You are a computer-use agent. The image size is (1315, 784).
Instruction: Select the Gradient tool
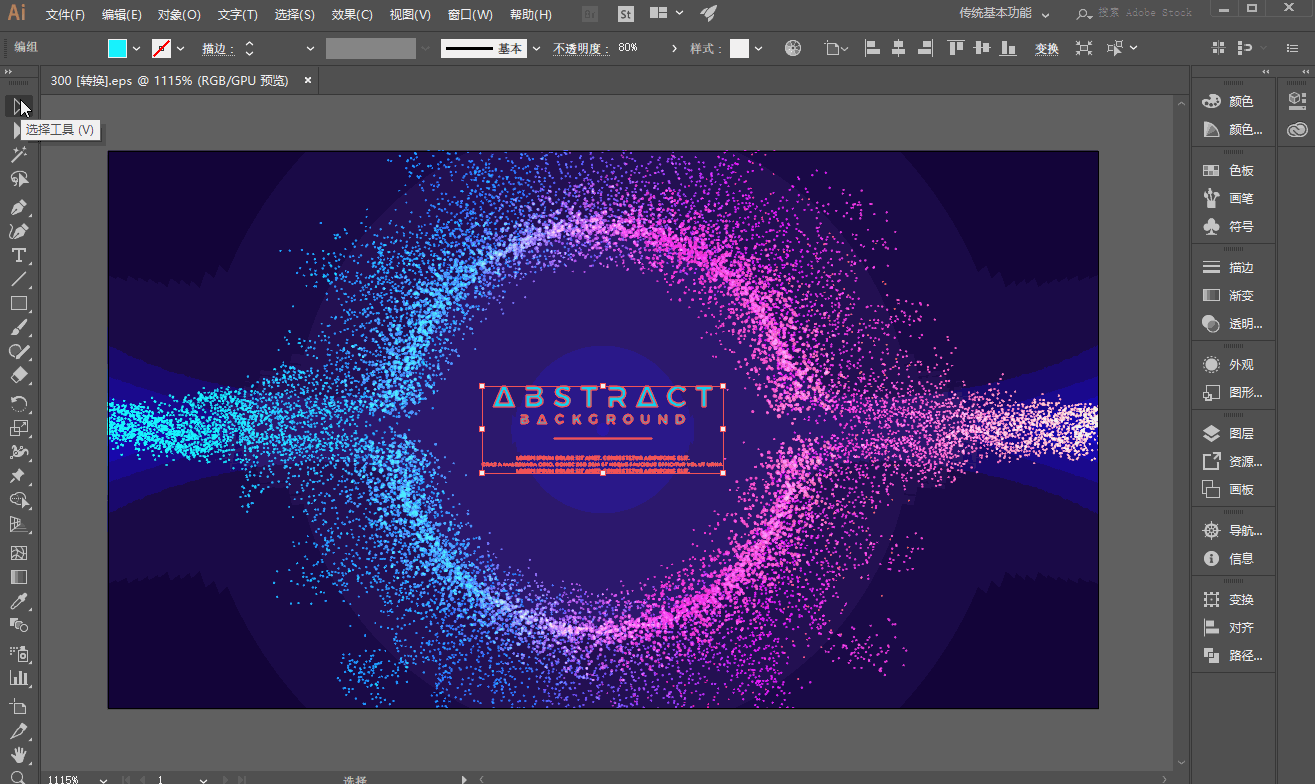[19, 577]
